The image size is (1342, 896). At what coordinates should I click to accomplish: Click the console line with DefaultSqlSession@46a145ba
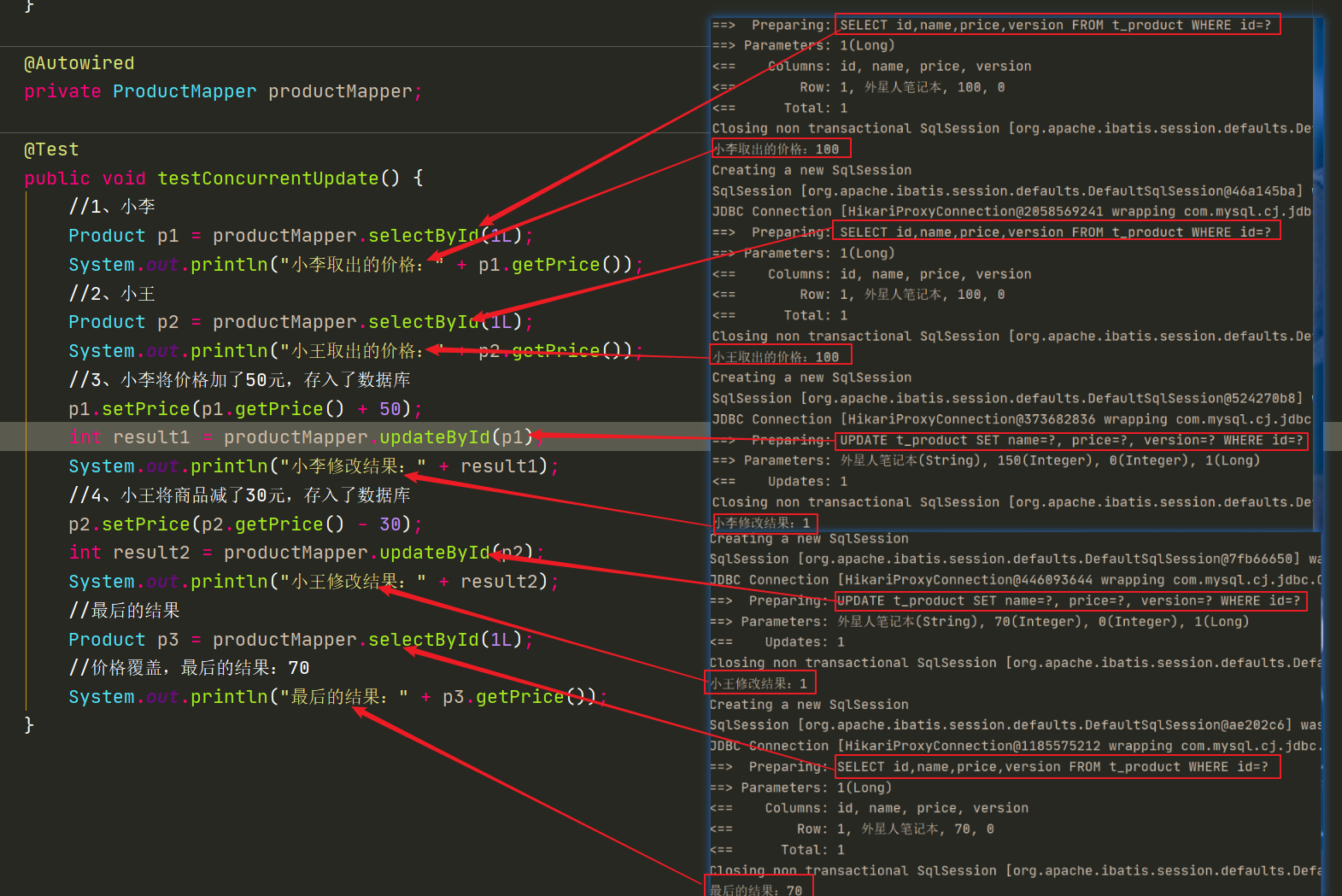point(1012,191)
